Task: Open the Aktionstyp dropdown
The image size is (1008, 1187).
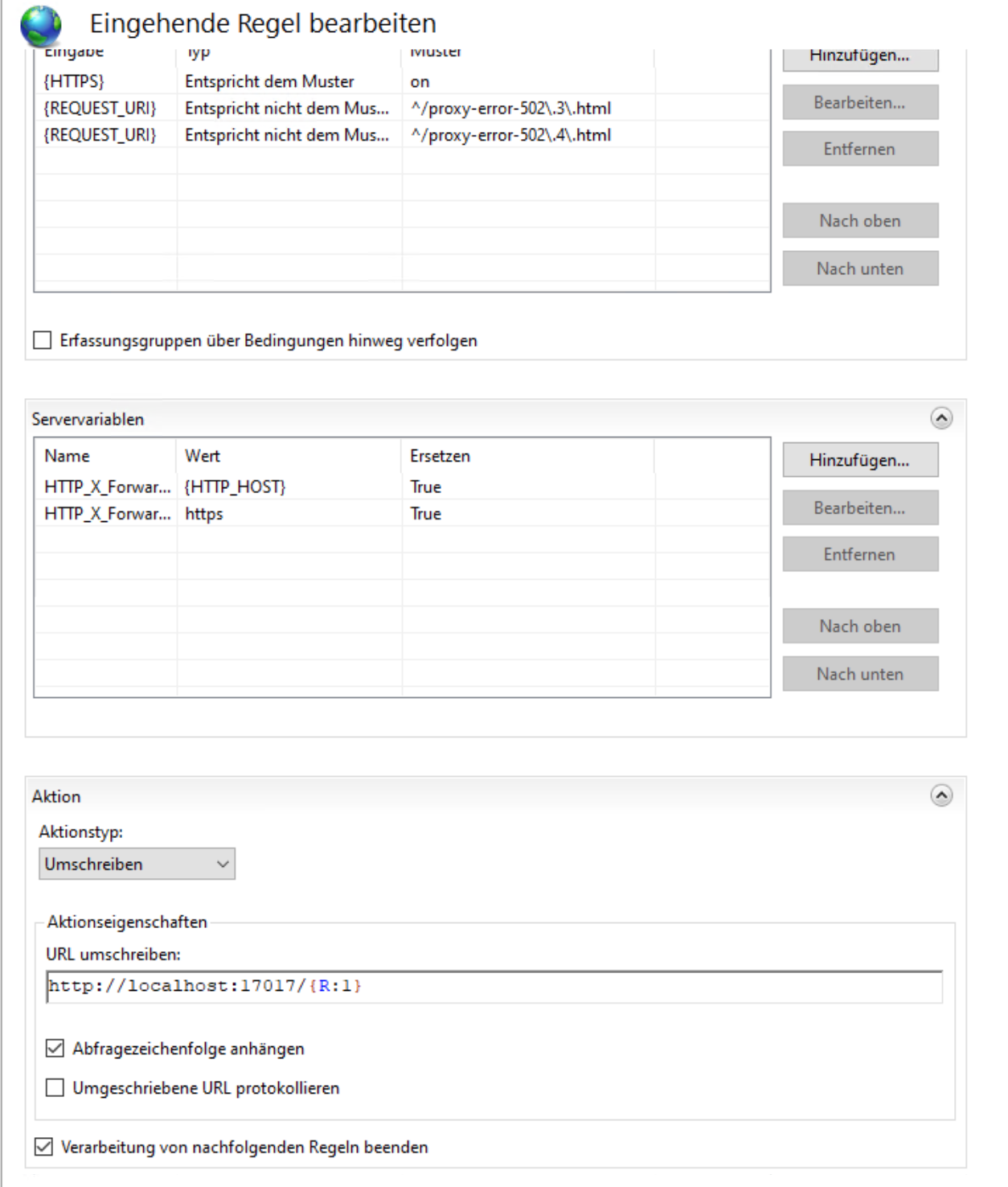Action: (137, 864)
